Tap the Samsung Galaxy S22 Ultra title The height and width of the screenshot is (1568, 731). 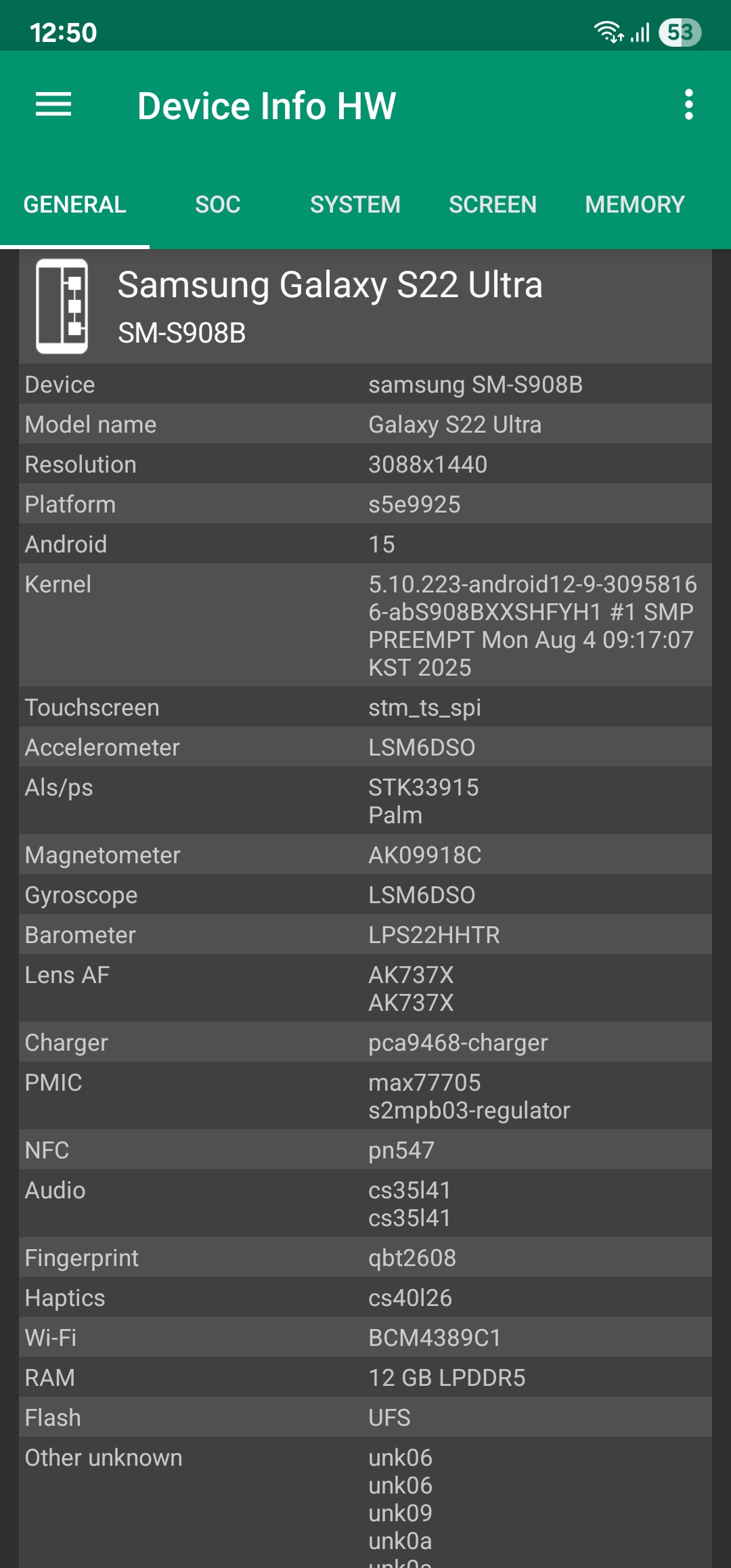pos(330,285)
